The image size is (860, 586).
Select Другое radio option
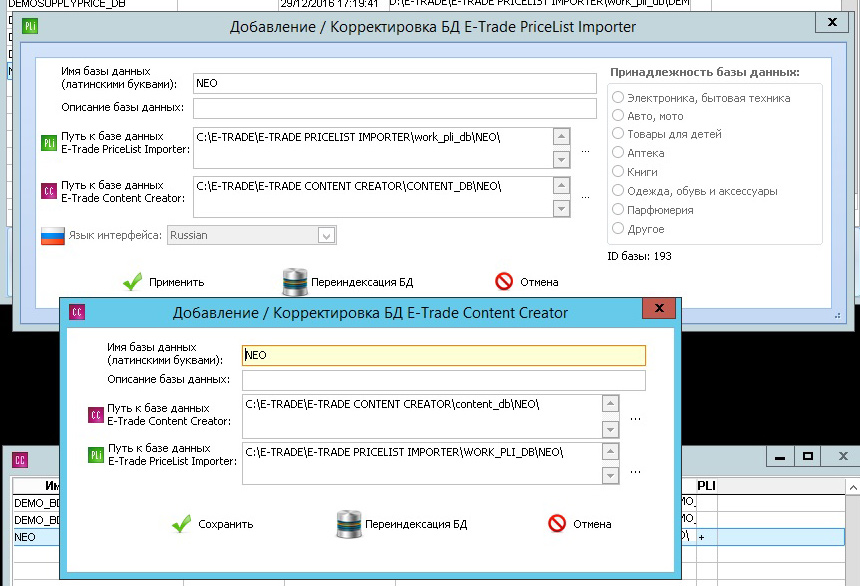point(618,228)
